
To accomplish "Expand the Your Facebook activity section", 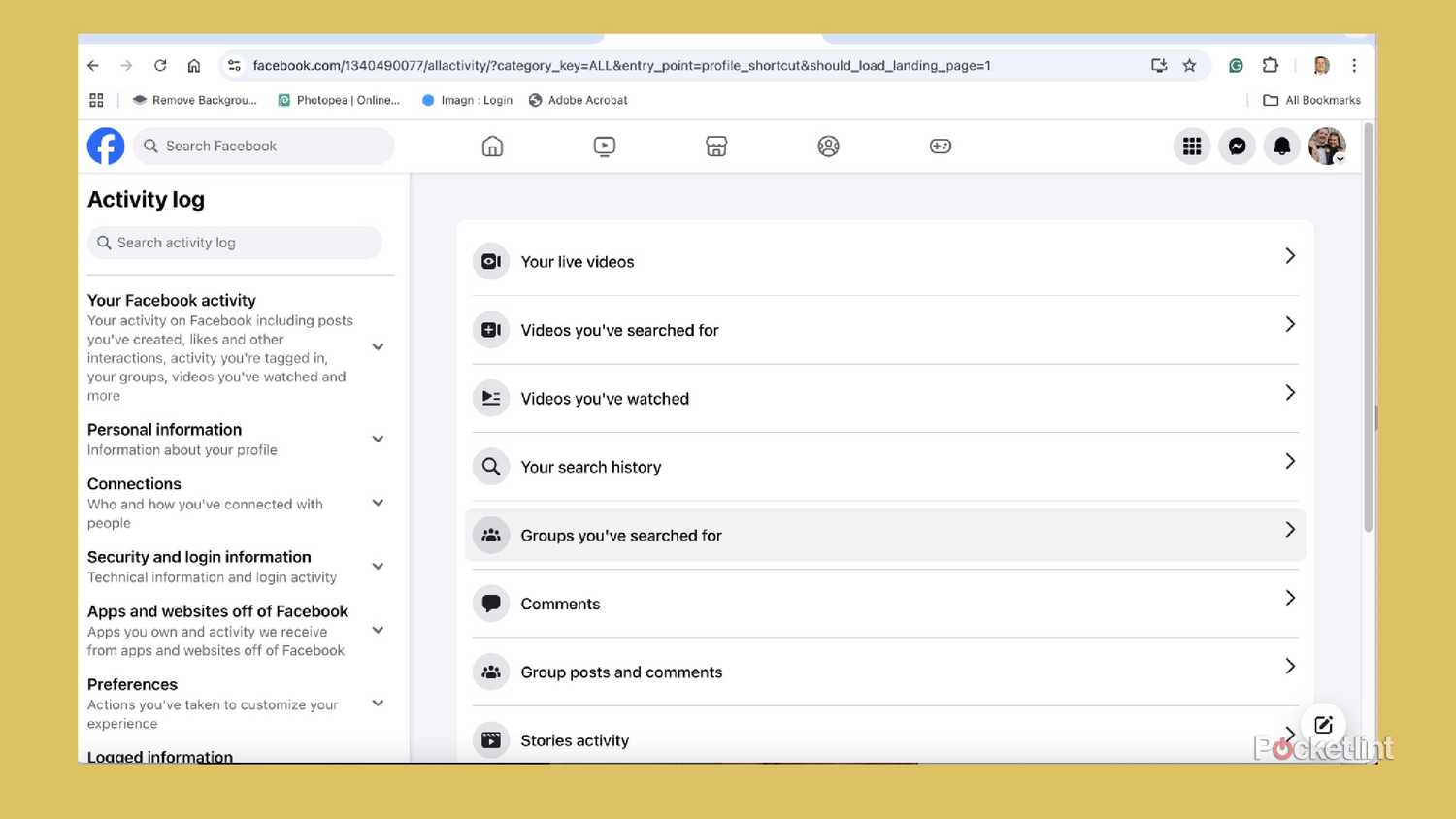I will 378,346.
